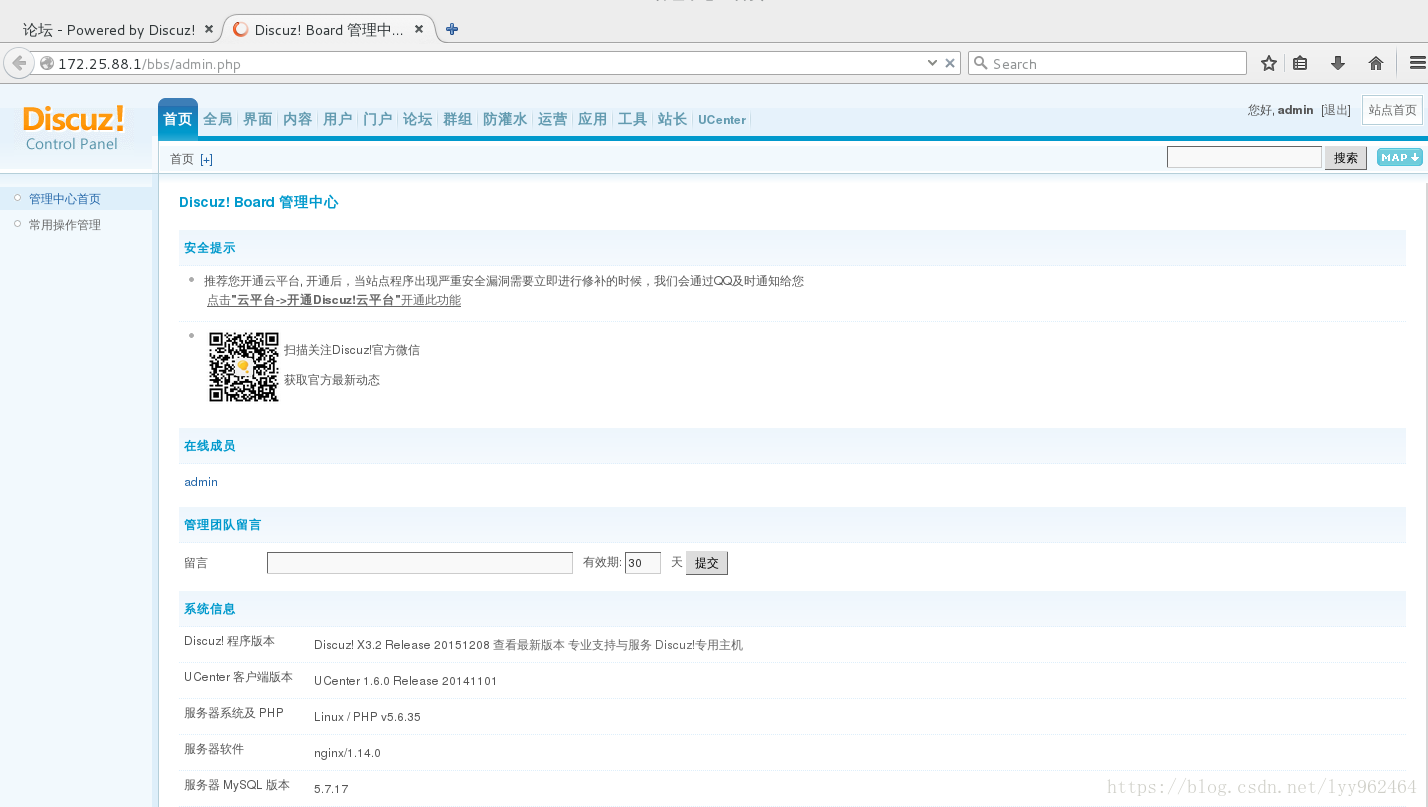This screenshot has width=1428, height=807.
Task: Select the 首页 navigation tab
Action: point(178,119)
